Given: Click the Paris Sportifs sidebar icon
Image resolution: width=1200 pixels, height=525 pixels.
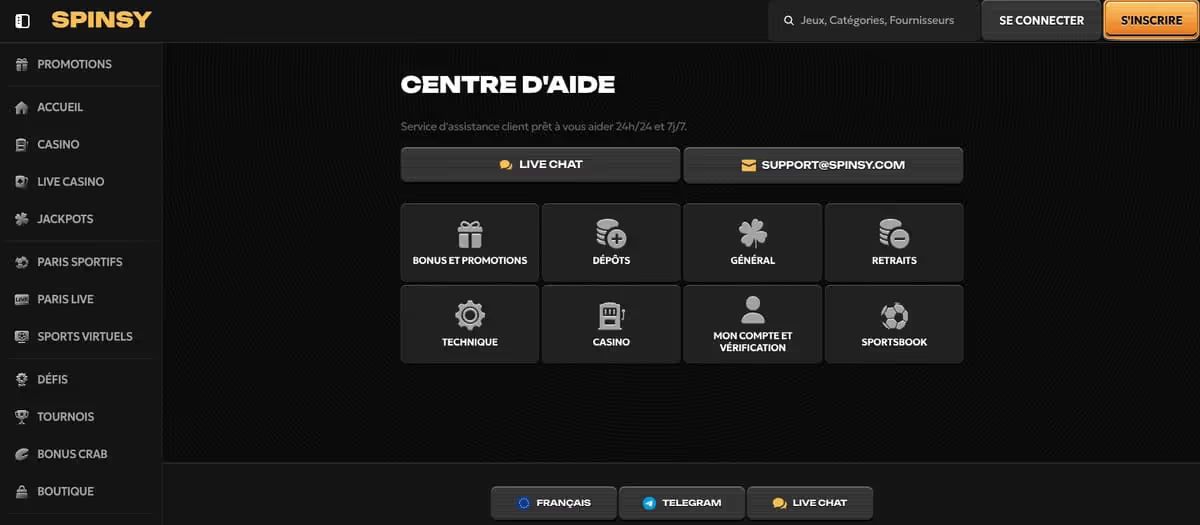Looking at the screenshot, I should tap(22, 262).
